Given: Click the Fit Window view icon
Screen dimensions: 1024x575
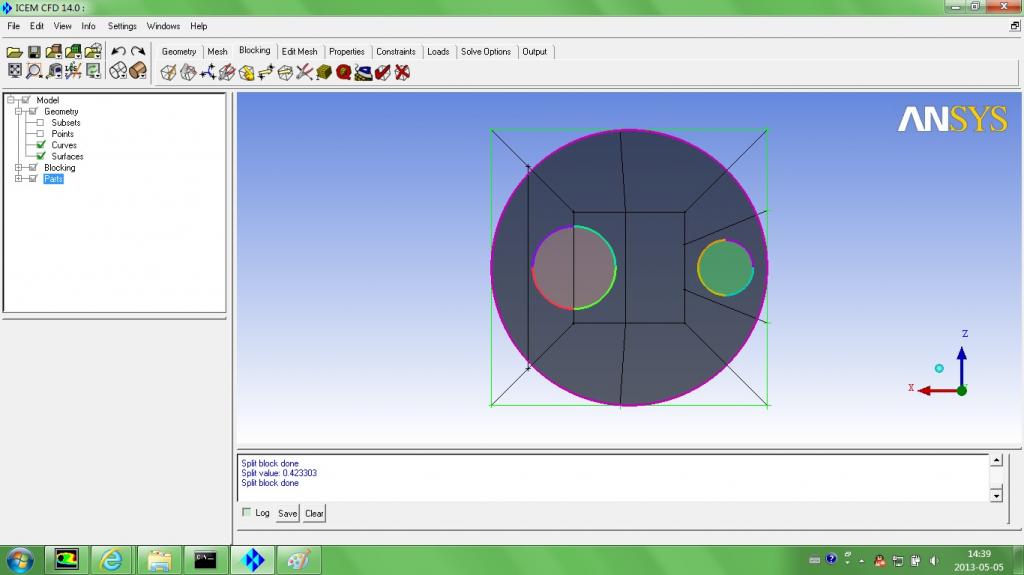Looking at the screenshot, I should tap(14, 71).
